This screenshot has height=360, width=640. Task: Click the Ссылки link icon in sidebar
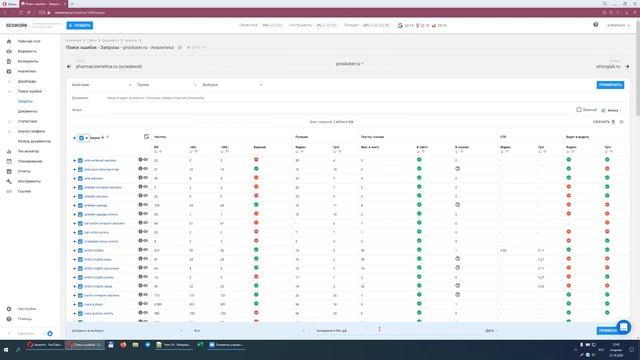9,191
